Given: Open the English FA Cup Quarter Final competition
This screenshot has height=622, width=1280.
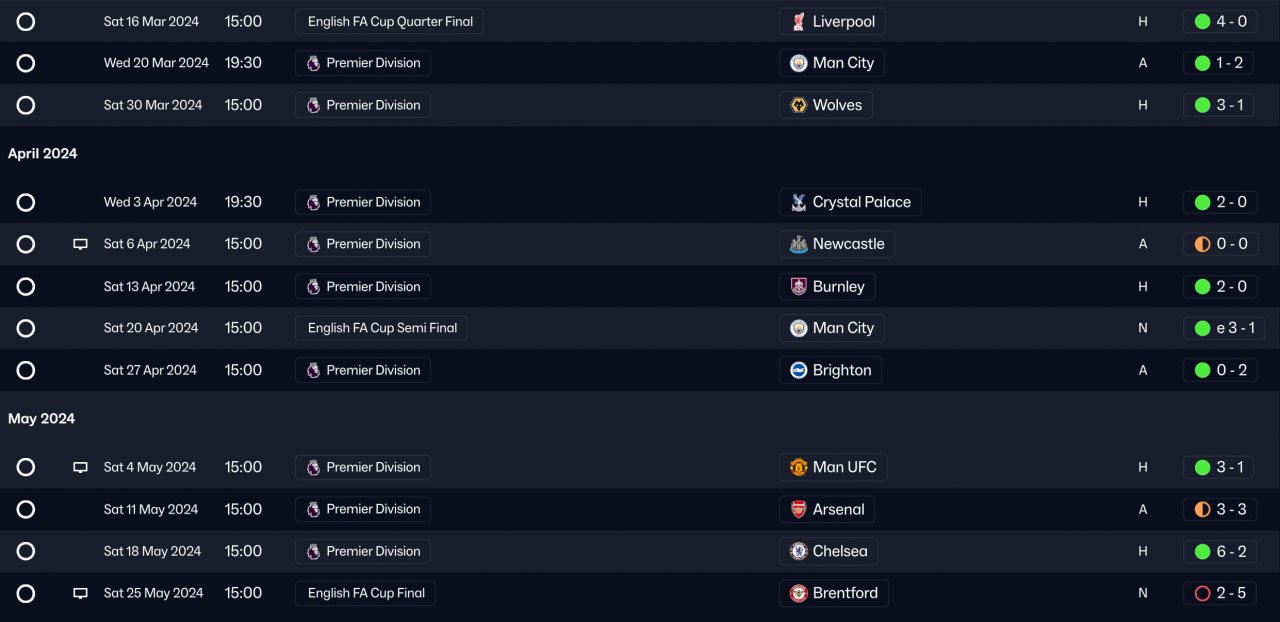Looking at the screenshot, I should click(x=389, y=22).
